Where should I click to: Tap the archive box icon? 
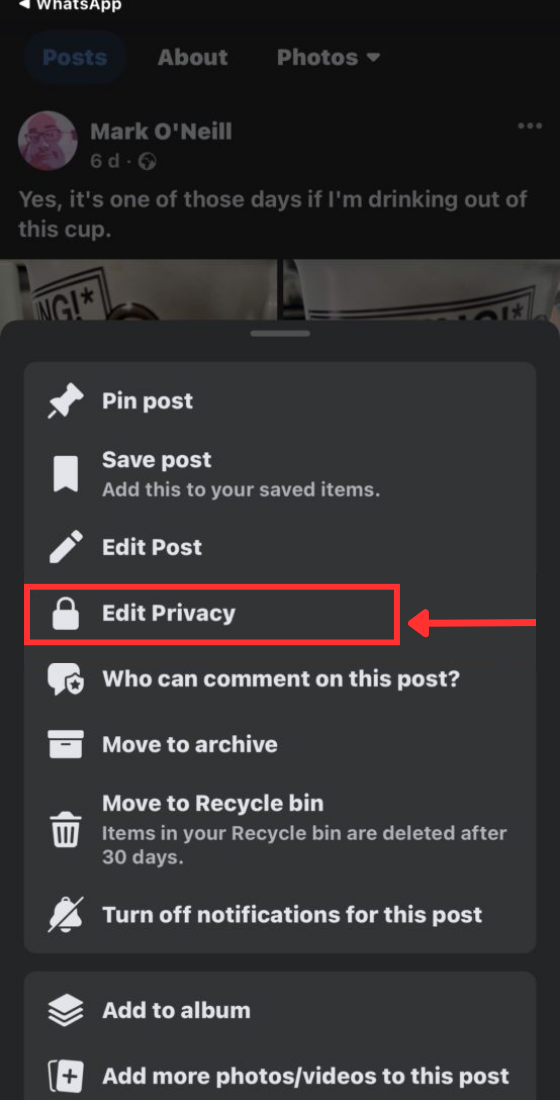tap(65, 744)
